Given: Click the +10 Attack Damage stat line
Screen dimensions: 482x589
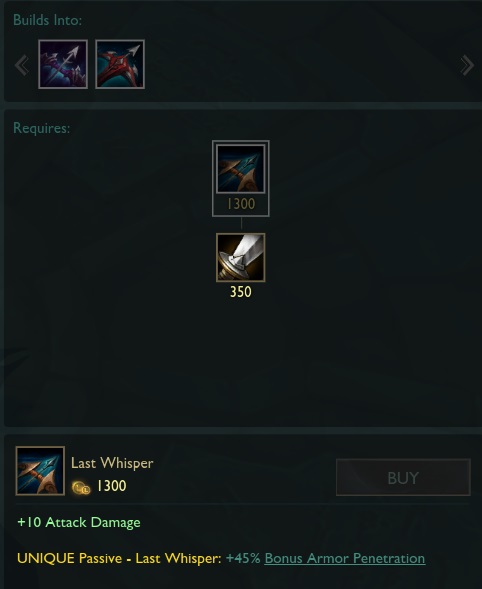Looking at the screenshot, I should 79,523.
